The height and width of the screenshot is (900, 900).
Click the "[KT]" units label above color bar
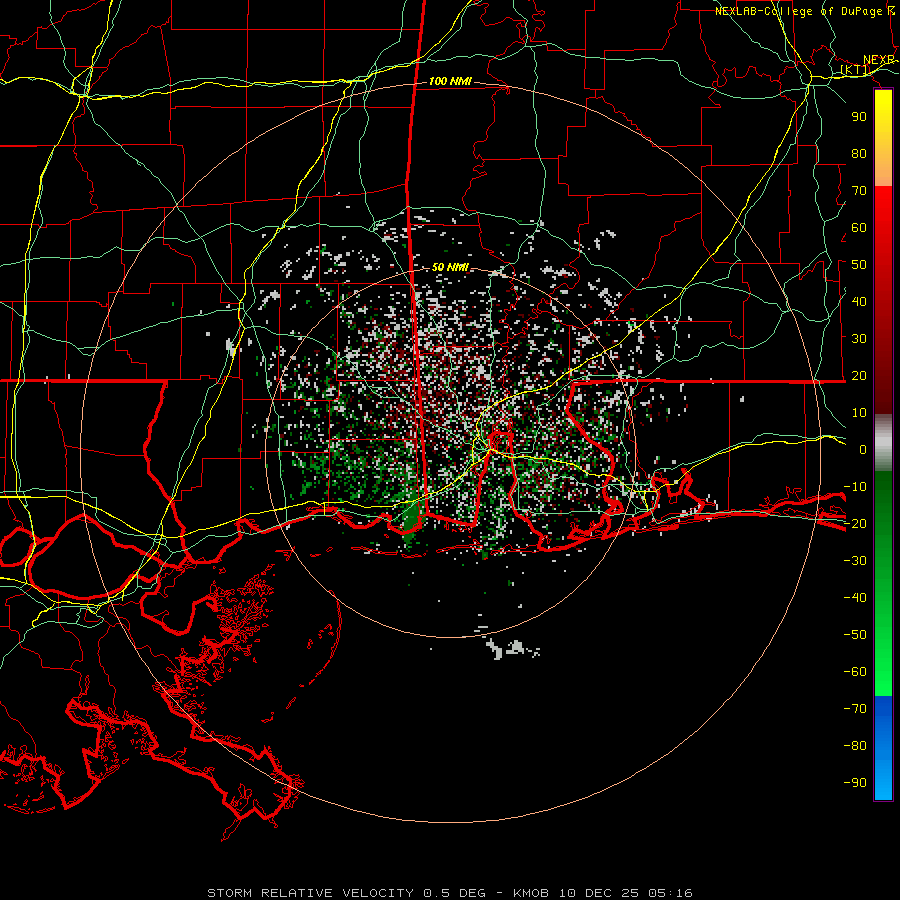click(855, 70)
